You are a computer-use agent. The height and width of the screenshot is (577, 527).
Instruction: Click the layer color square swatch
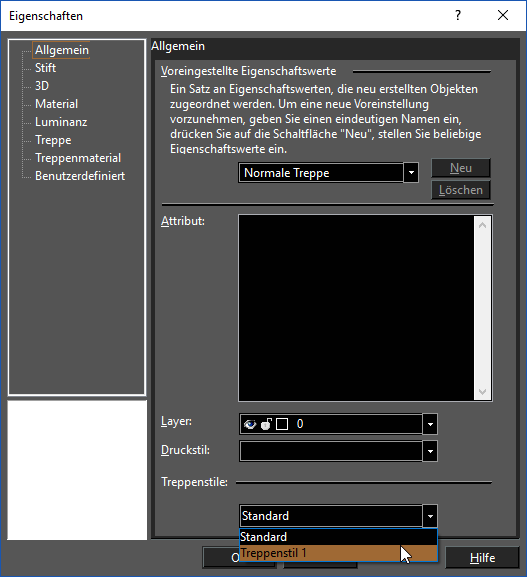[282, 424]
